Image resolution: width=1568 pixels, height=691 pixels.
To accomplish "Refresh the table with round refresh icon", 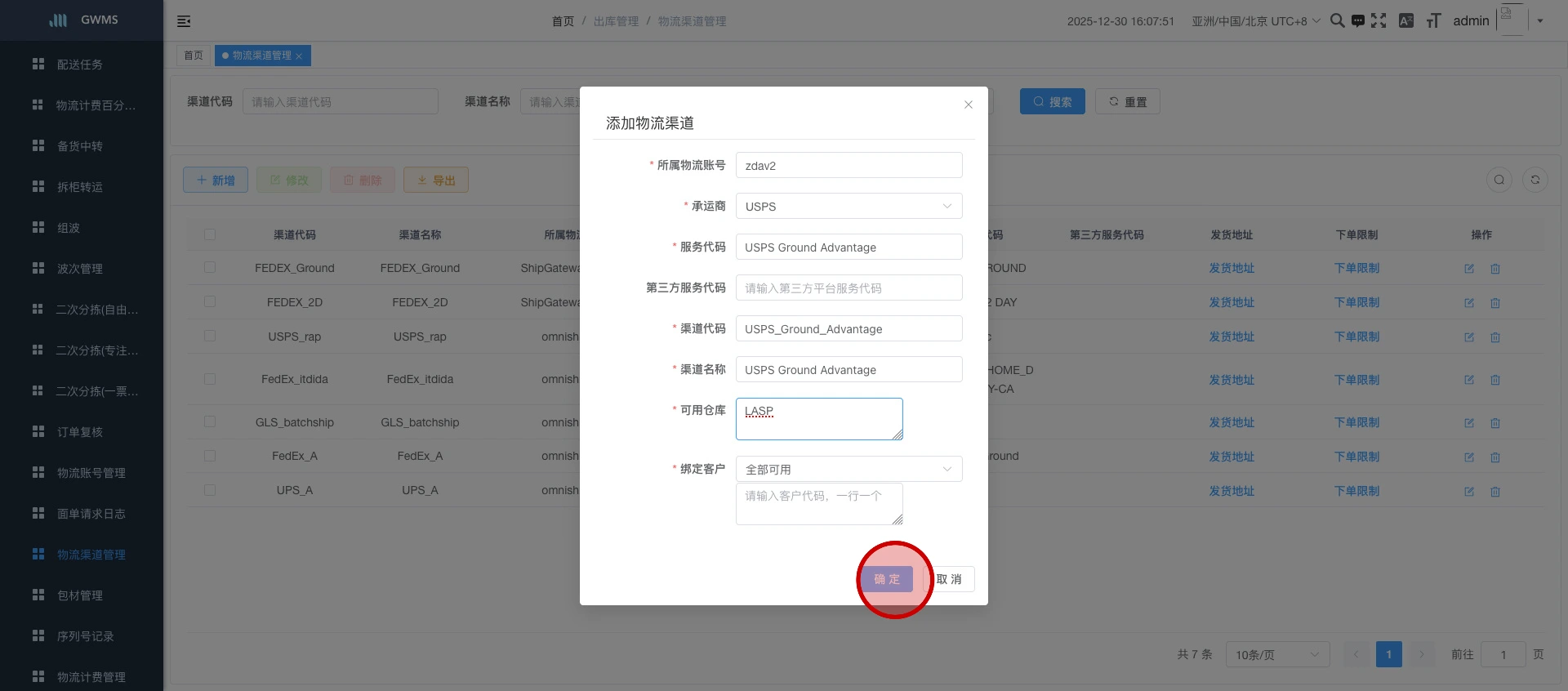I will pos(1535,180).
